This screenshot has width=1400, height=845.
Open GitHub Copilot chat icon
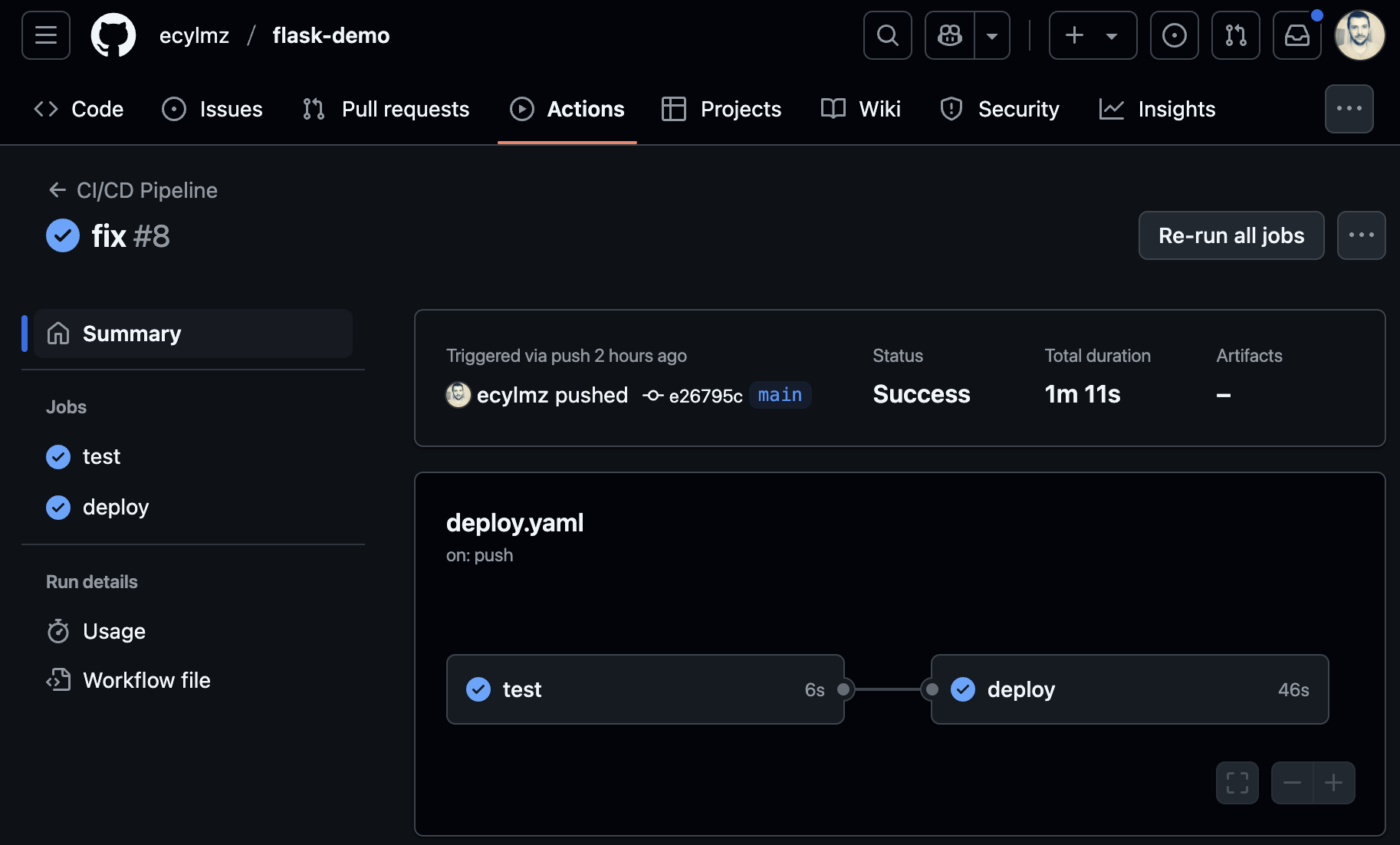[950, 35]
